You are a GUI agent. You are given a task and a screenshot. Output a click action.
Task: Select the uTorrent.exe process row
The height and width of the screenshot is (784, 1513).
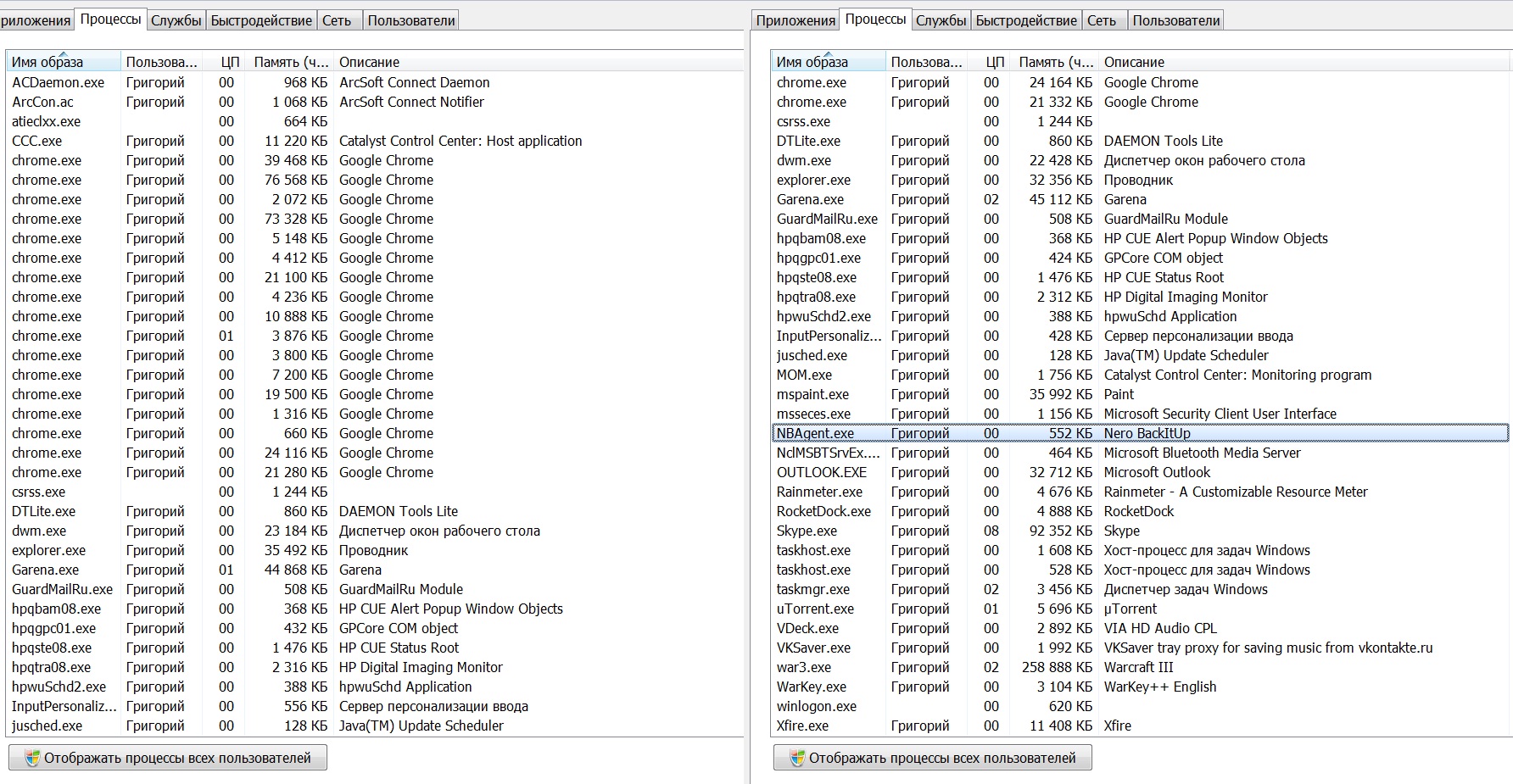point(815,609)
